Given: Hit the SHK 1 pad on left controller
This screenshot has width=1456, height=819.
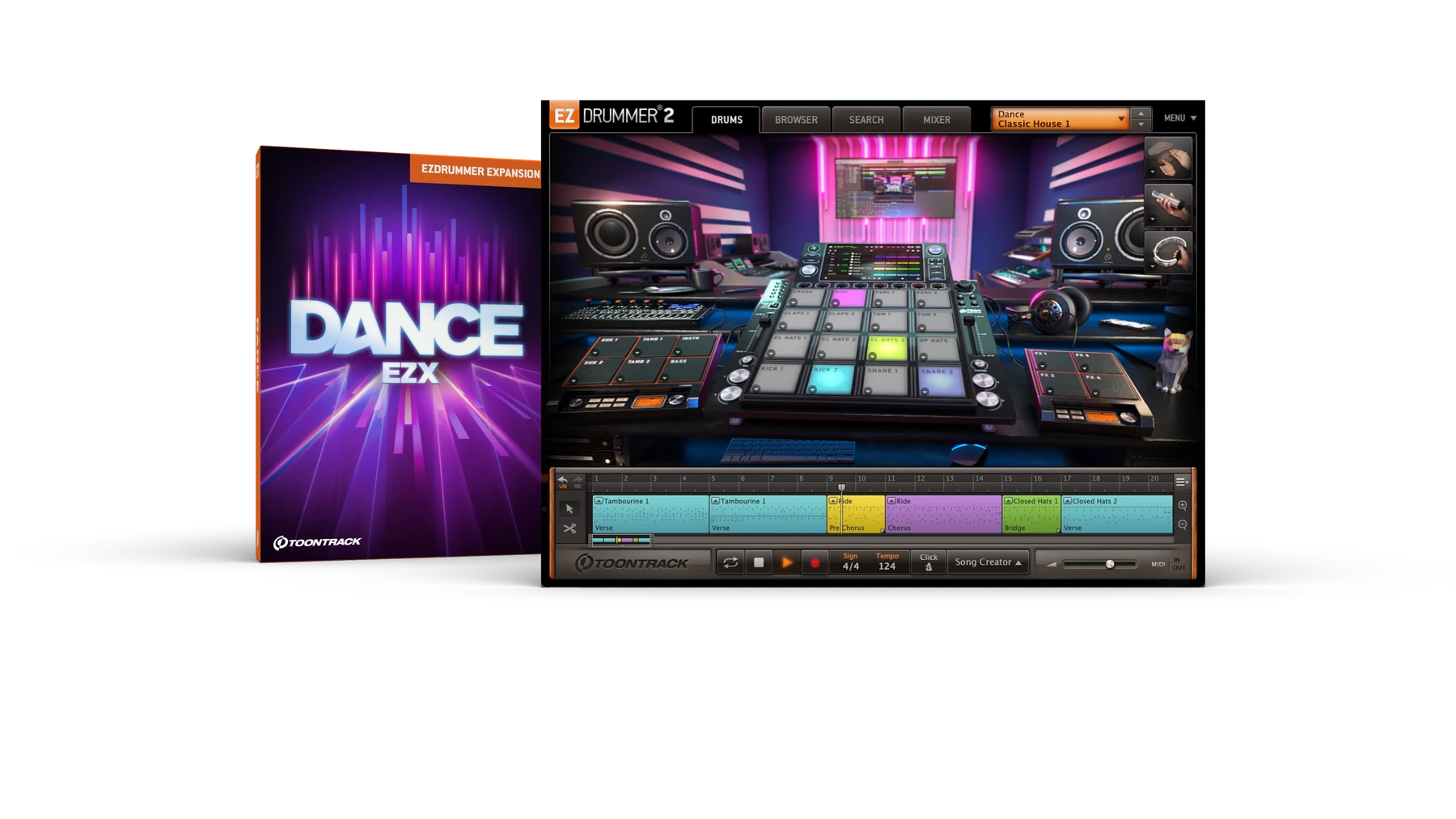Looking at the screenshot, I should pos(612,346).
